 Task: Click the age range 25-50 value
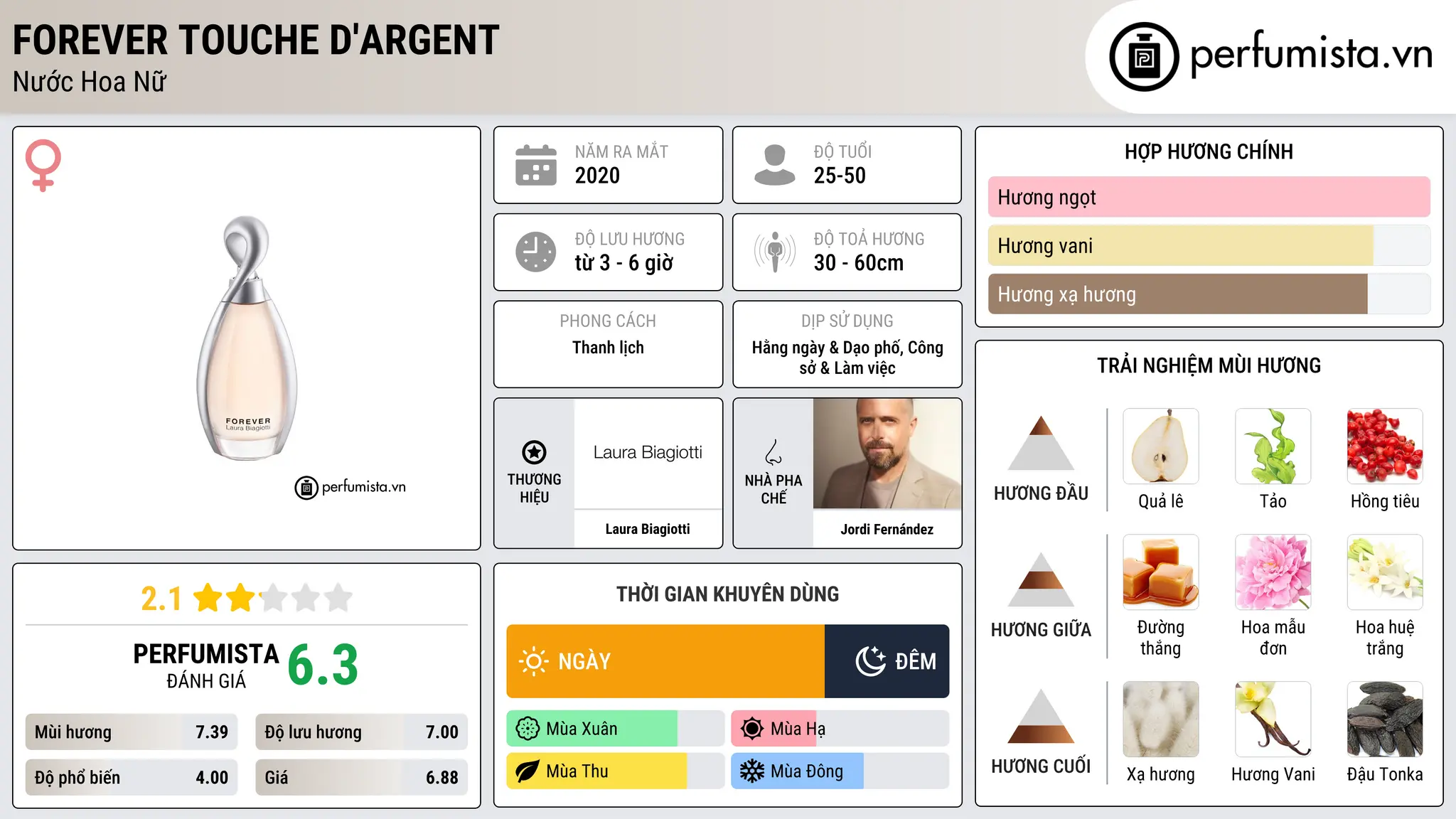(840, 176)
